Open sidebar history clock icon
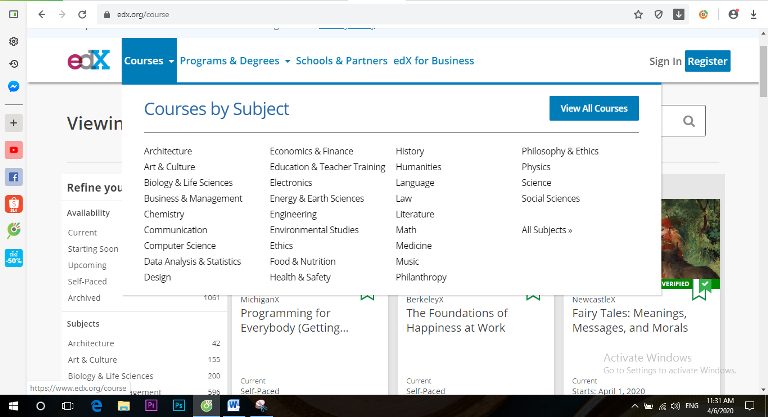This screenshot has width=768, height=417. coord(14,64)
